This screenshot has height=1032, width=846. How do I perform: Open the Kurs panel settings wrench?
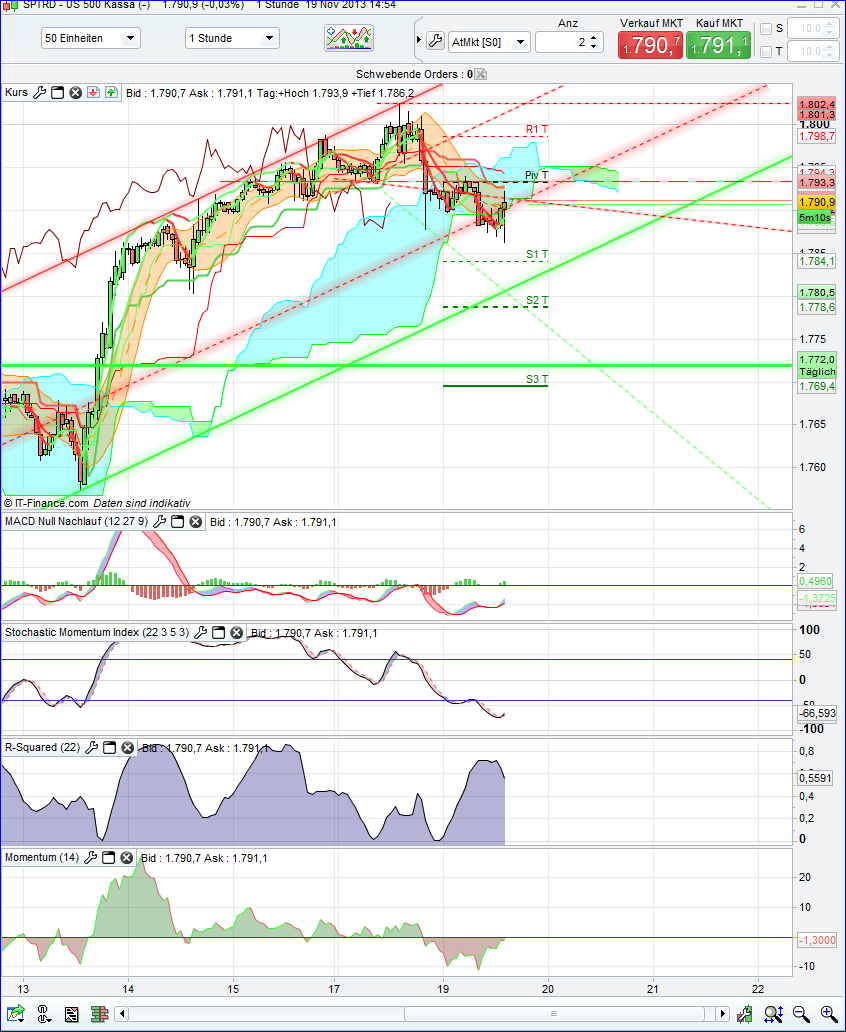(39, 92)
